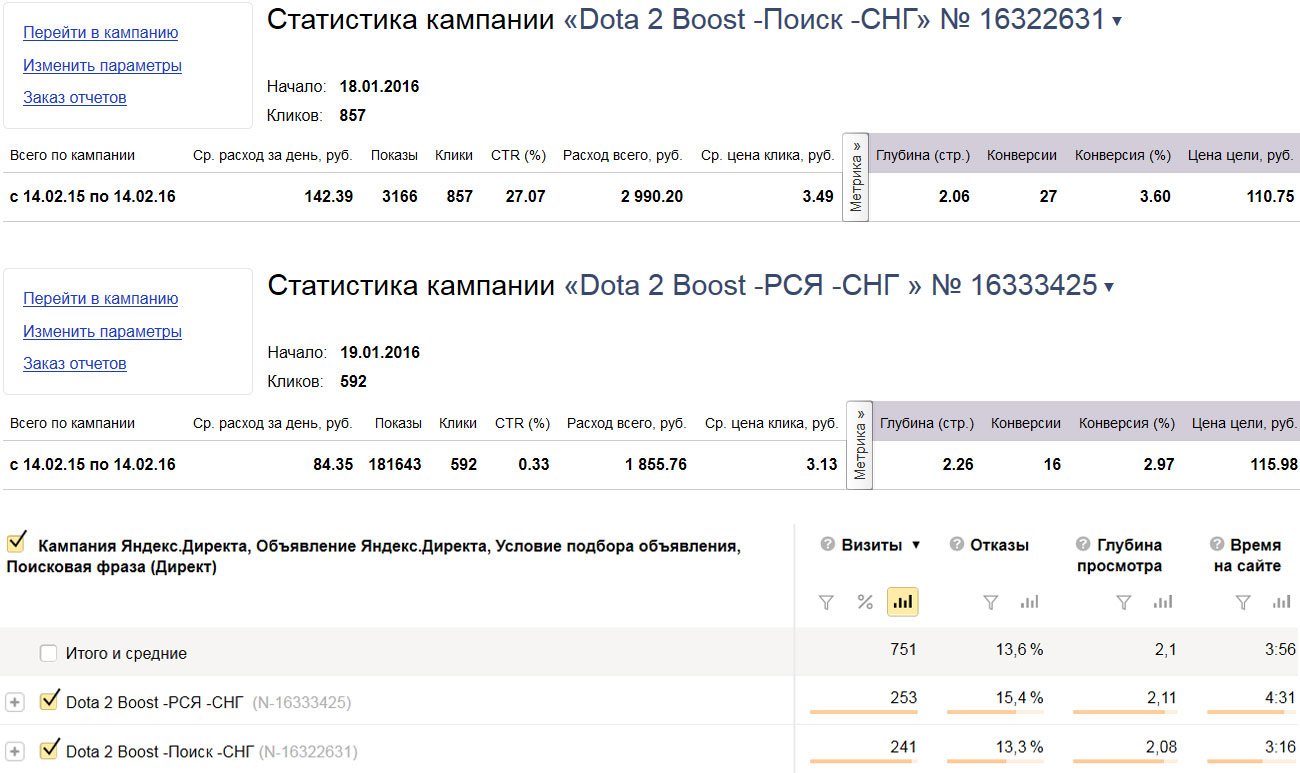
Task: Collapse the Метрика panel in the Поиск campaign table
Action: [x=856, y=177]
